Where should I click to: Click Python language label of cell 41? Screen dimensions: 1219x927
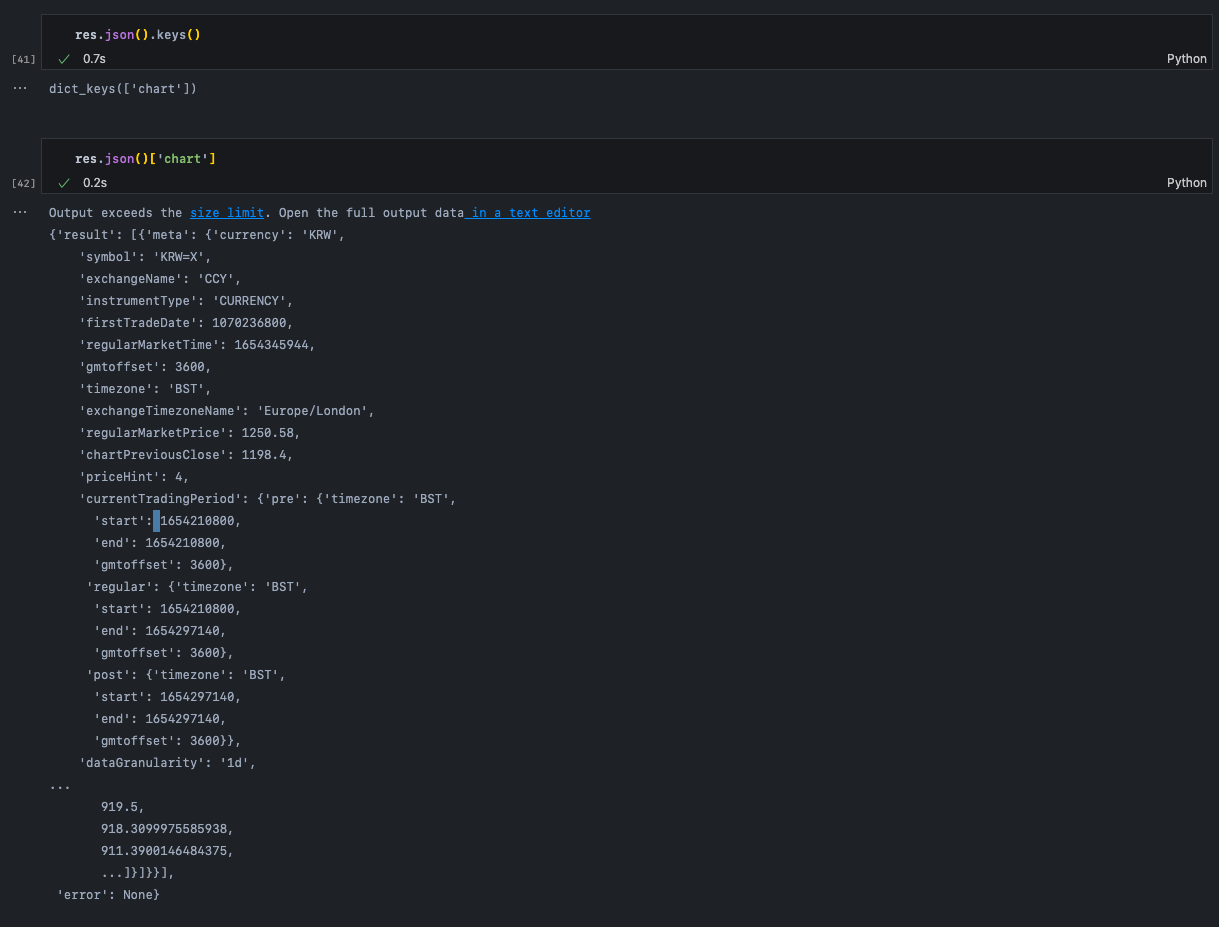point(1187,59)
